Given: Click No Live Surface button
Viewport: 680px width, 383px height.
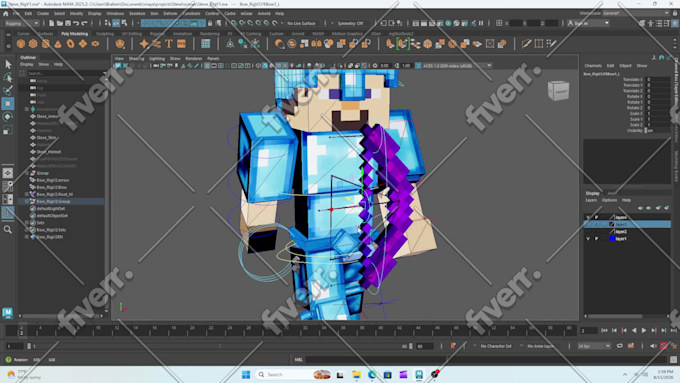Looking at the screenshot, I should tap(301, 23).
